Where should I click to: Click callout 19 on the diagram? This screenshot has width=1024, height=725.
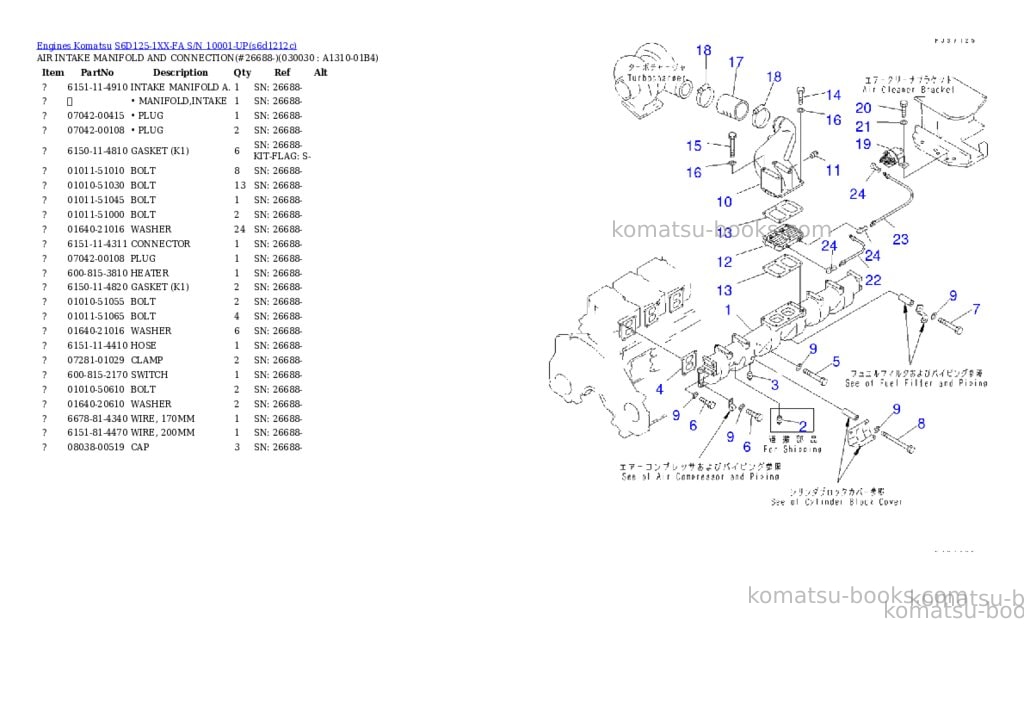tap(863, 144)
